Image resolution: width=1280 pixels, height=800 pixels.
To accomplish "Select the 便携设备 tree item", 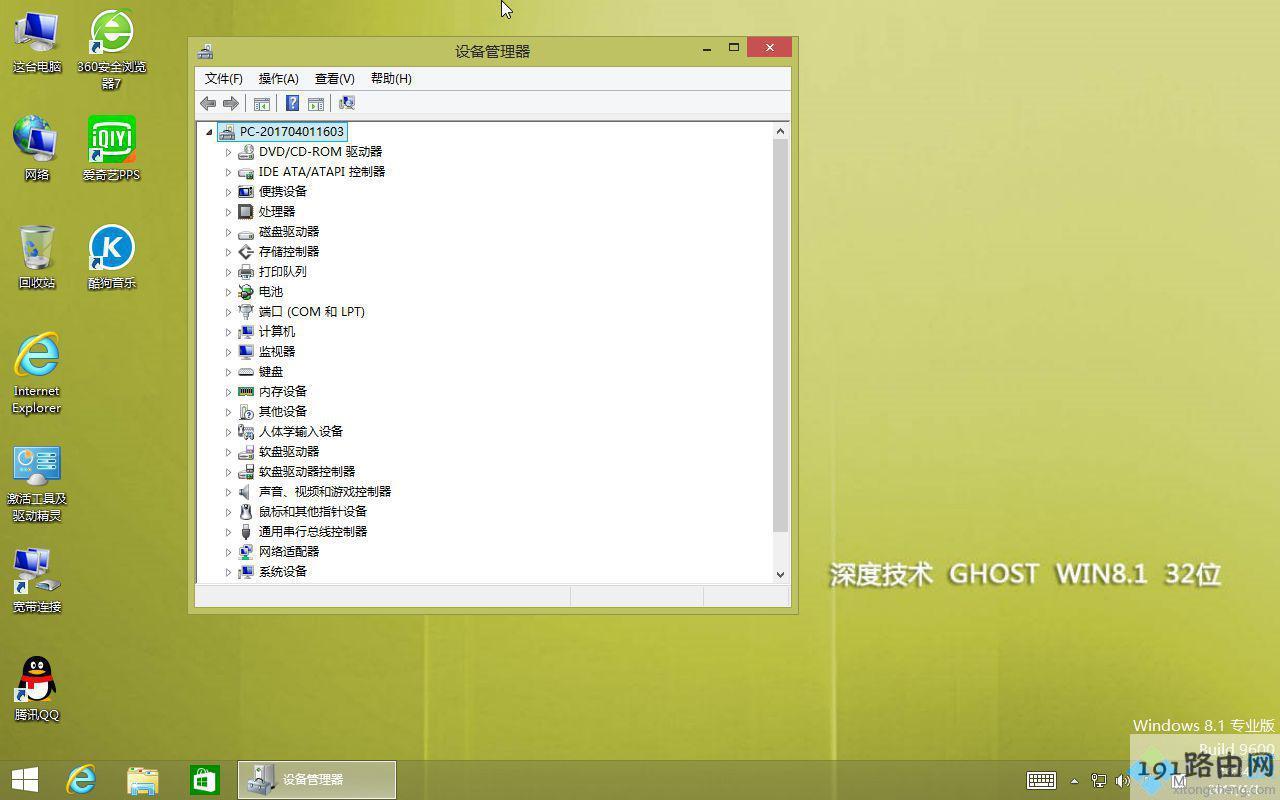I will coord(283,191).
